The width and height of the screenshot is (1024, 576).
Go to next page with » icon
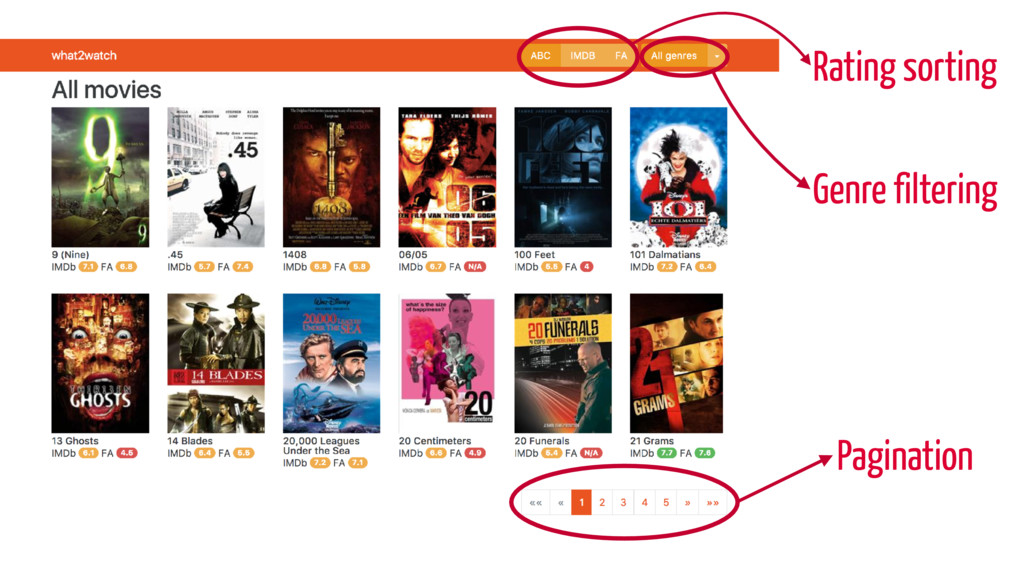coord(687,502)
